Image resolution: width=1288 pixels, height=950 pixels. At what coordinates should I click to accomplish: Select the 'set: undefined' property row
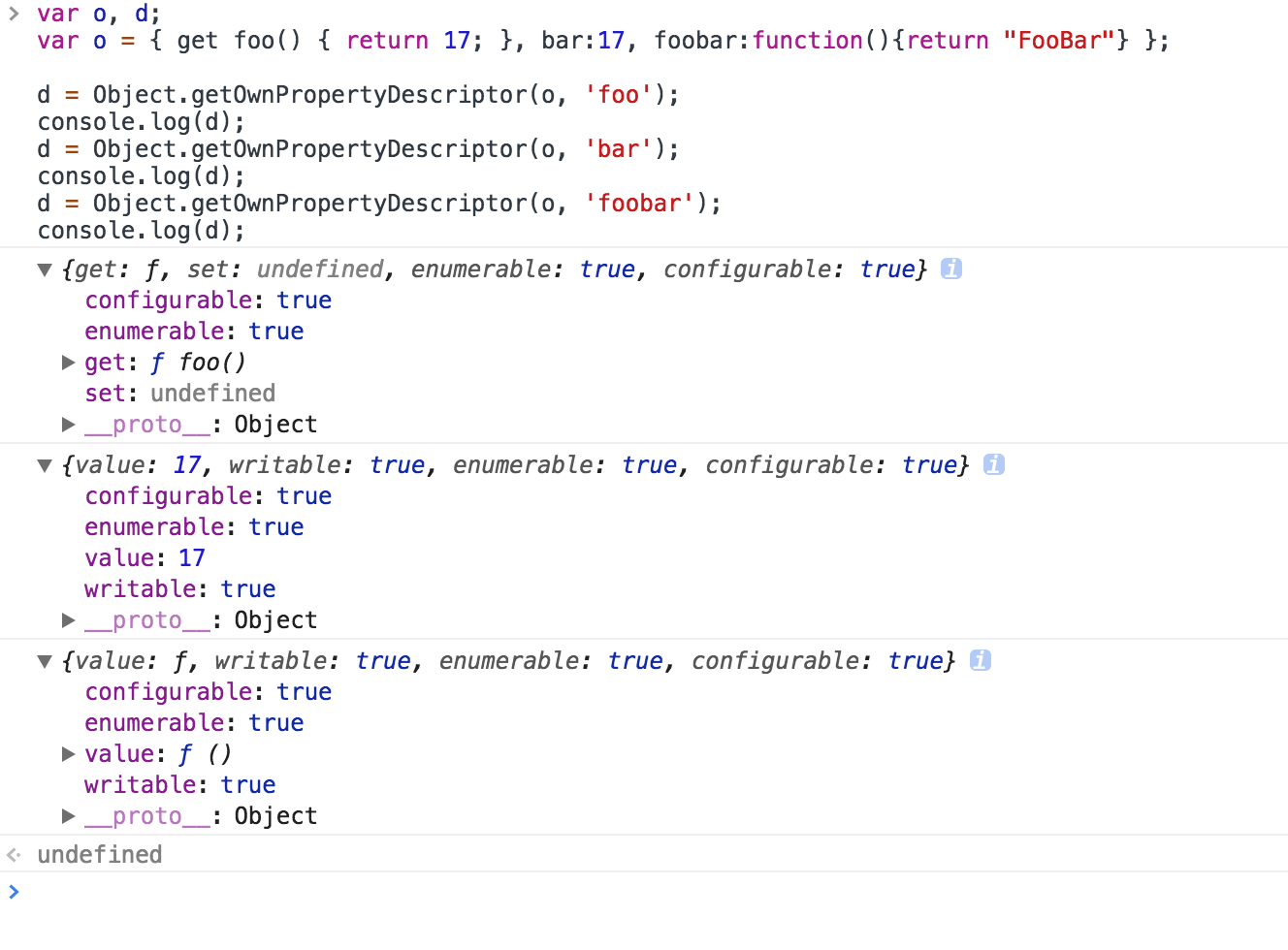[179, 394]
